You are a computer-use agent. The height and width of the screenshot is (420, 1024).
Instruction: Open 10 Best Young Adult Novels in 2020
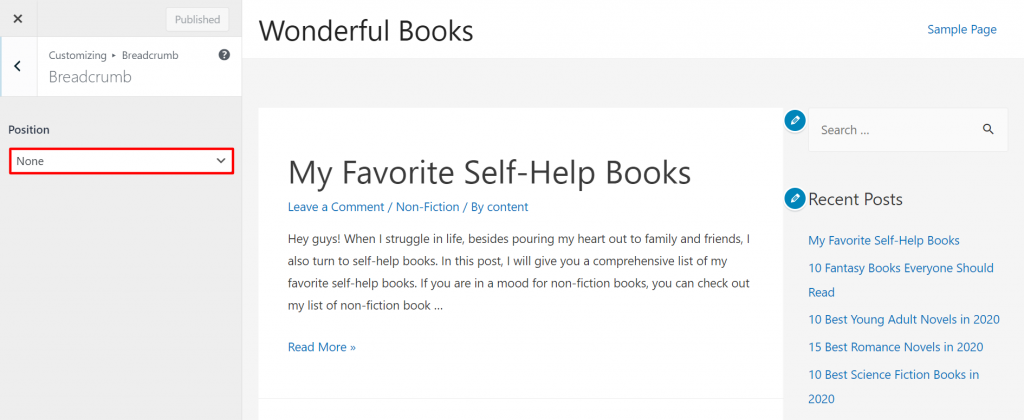(x=901, y=319)
